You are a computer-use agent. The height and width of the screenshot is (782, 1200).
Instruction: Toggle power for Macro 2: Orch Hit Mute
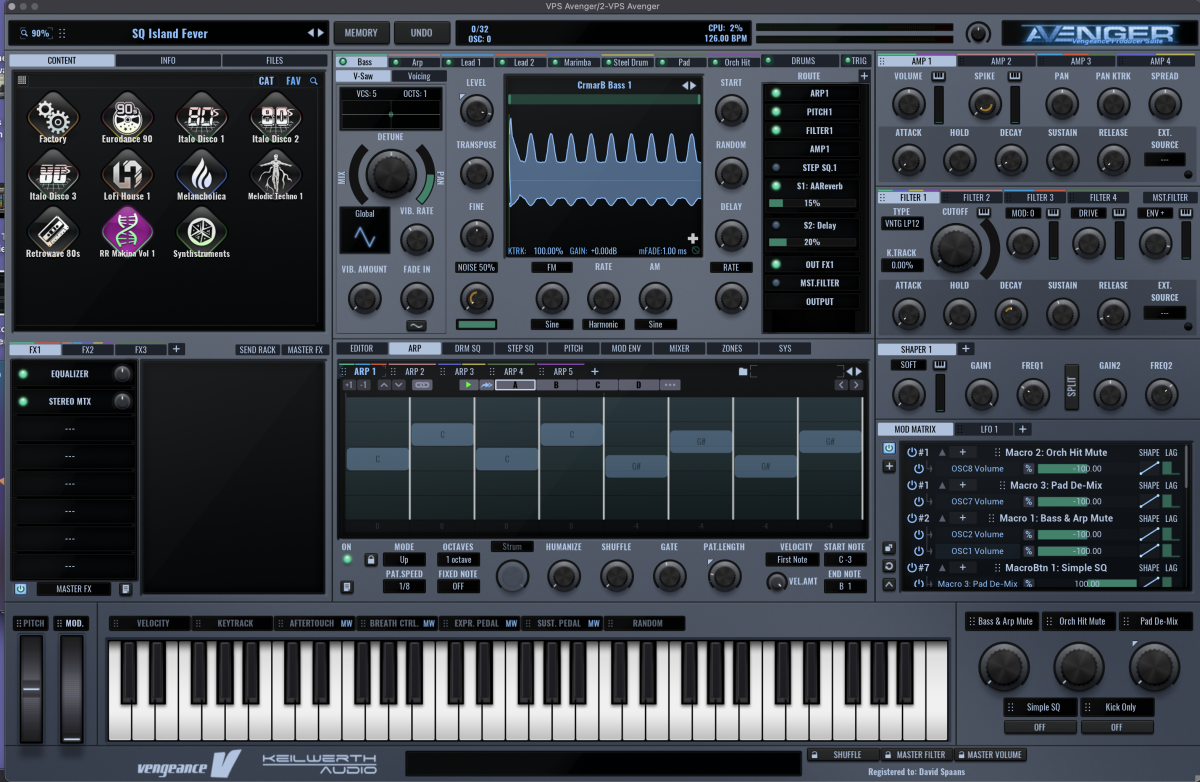coord(912,453)
